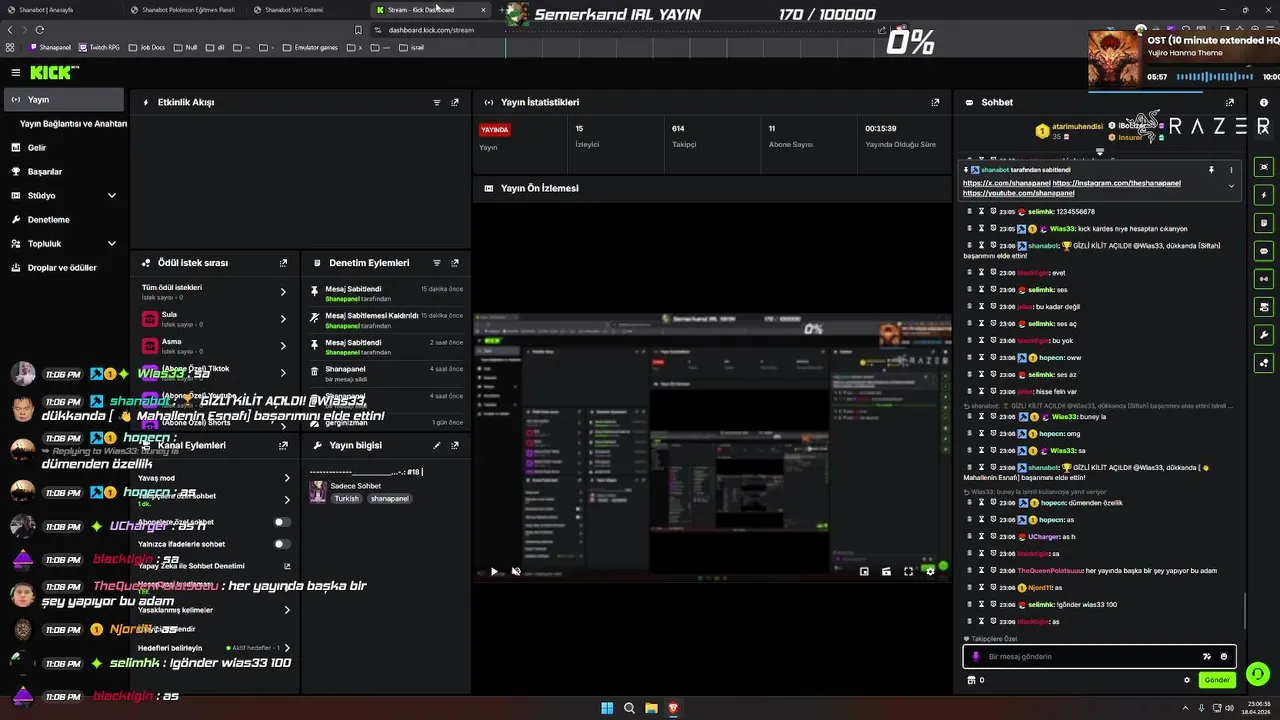Image resolution: width=1280 pixels, height=720 pixels.
Task: Select Yayın in the sidebar
Action: click(64, 100)
